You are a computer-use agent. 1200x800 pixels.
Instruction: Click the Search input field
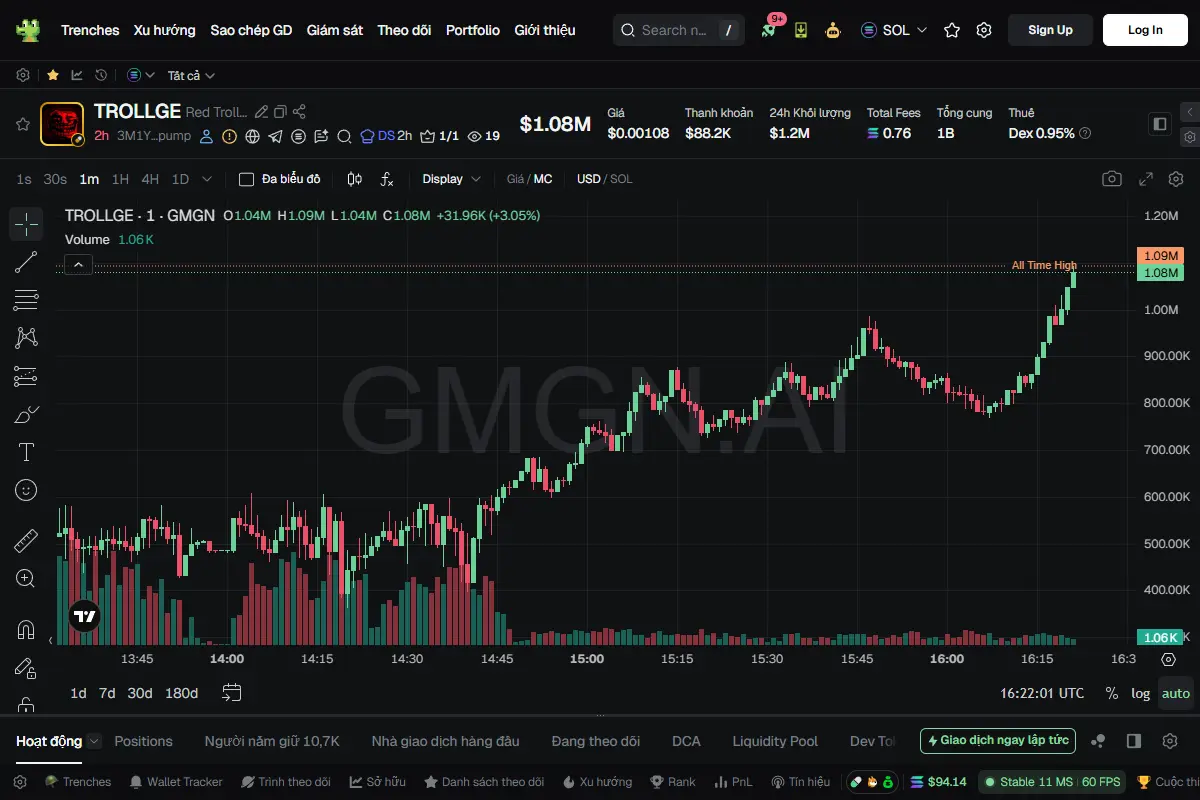[x=679, y=30]
